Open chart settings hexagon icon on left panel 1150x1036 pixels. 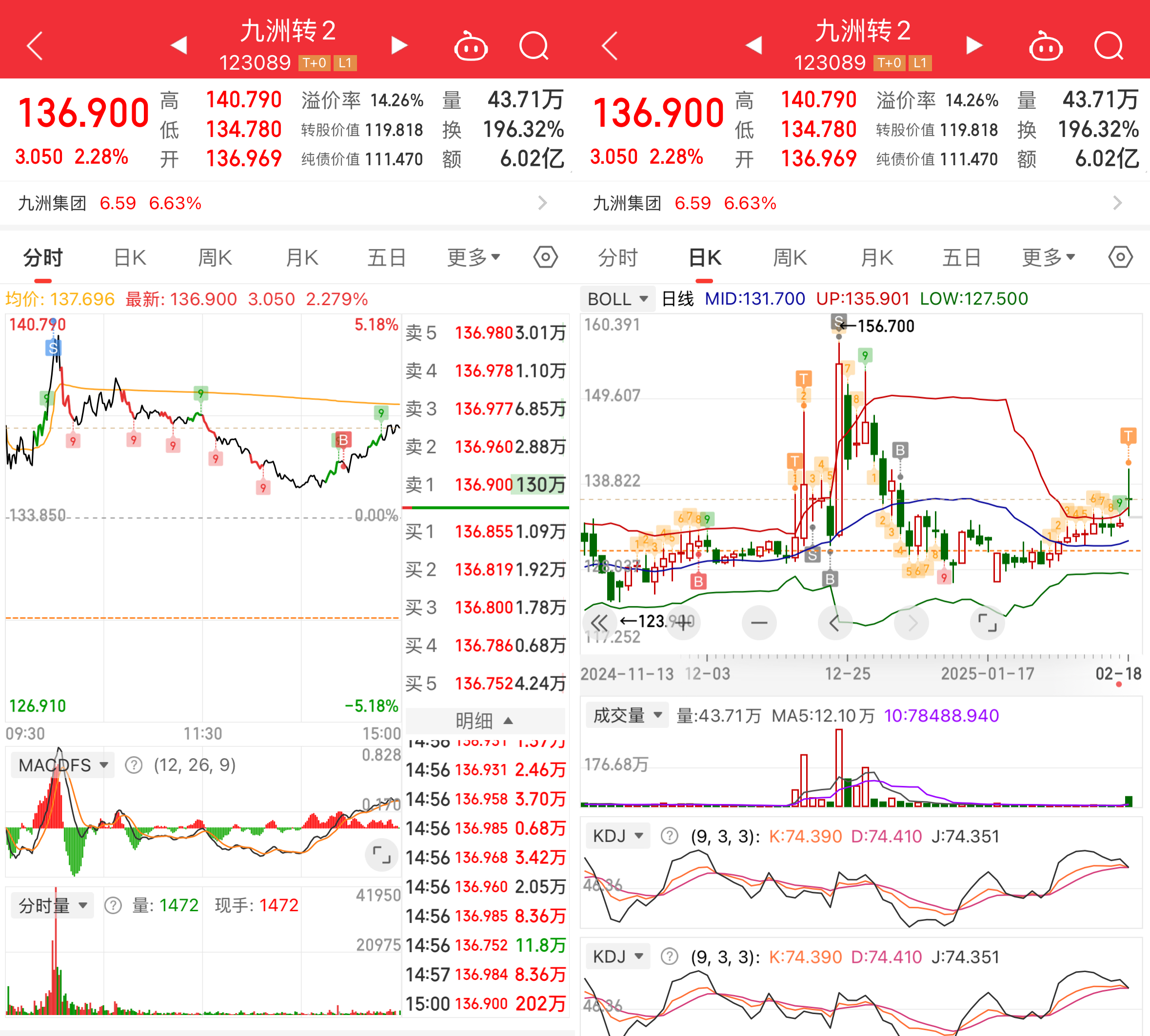tap(545, 257)
